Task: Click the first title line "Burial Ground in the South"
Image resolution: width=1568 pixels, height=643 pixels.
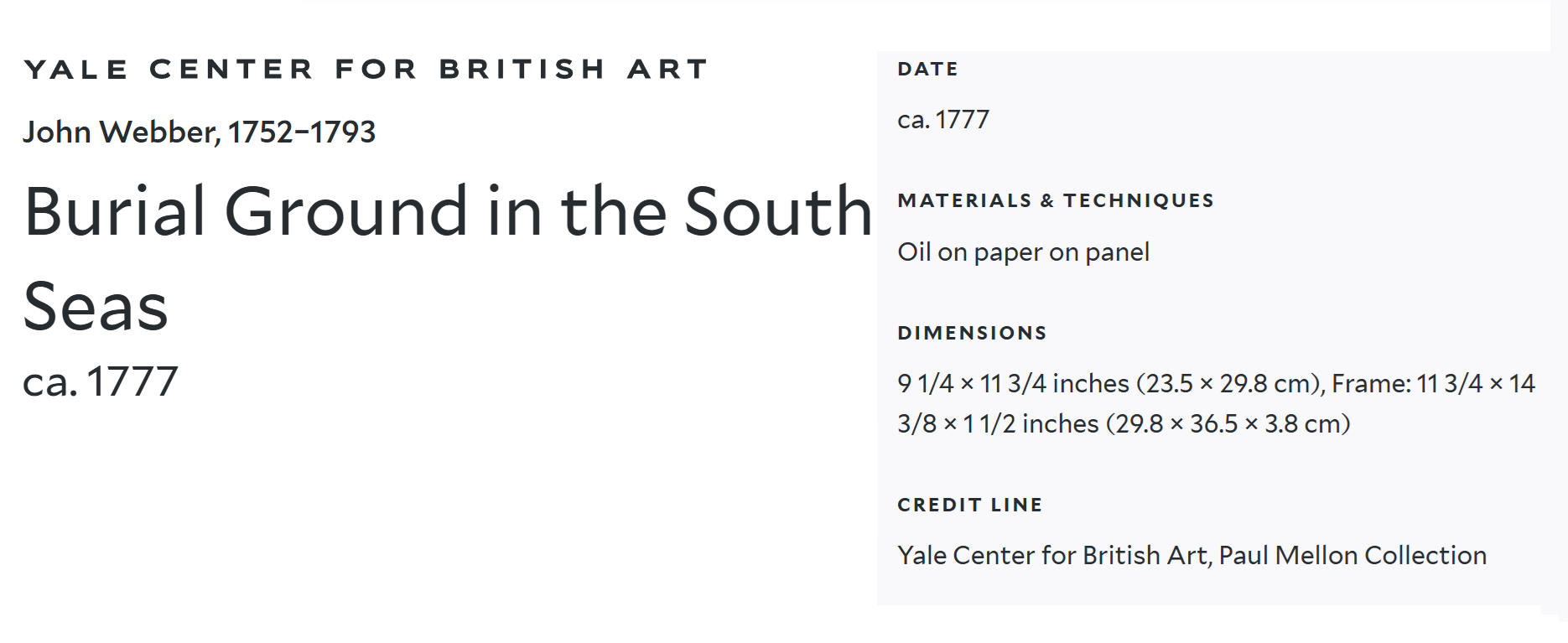Action: tap(448, 211)
